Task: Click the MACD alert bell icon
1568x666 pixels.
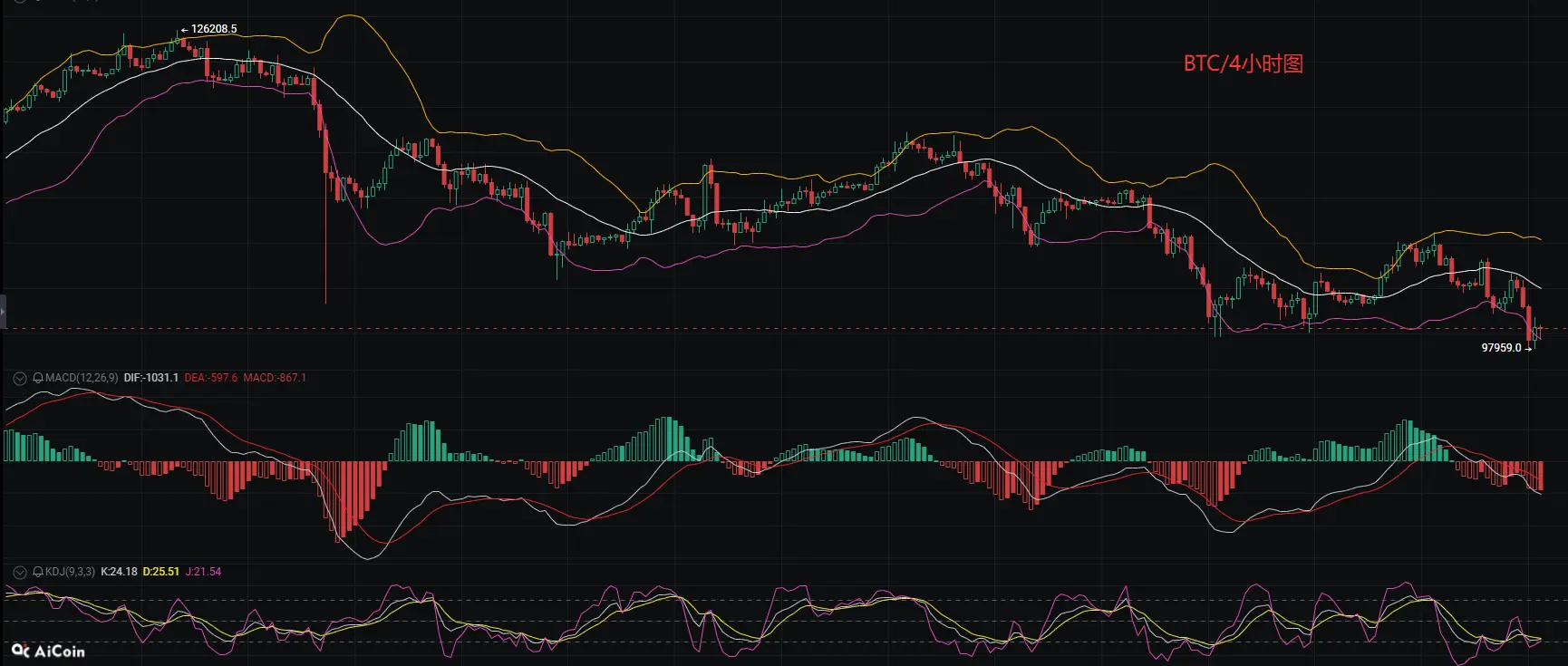Action: [x=38, y=378]
